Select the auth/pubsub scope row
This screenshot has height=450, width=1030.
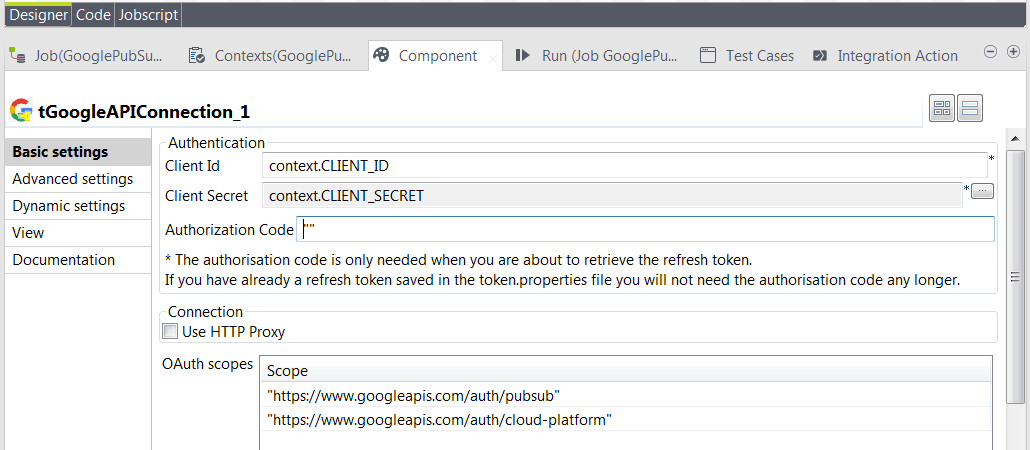[x=625, y=395]
